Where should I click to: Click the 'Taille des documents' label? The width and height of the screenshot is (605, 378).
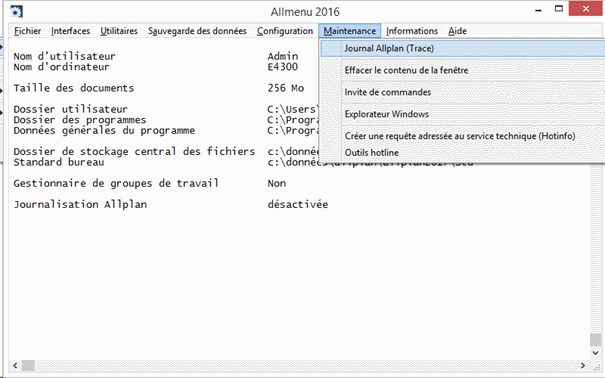74,88
